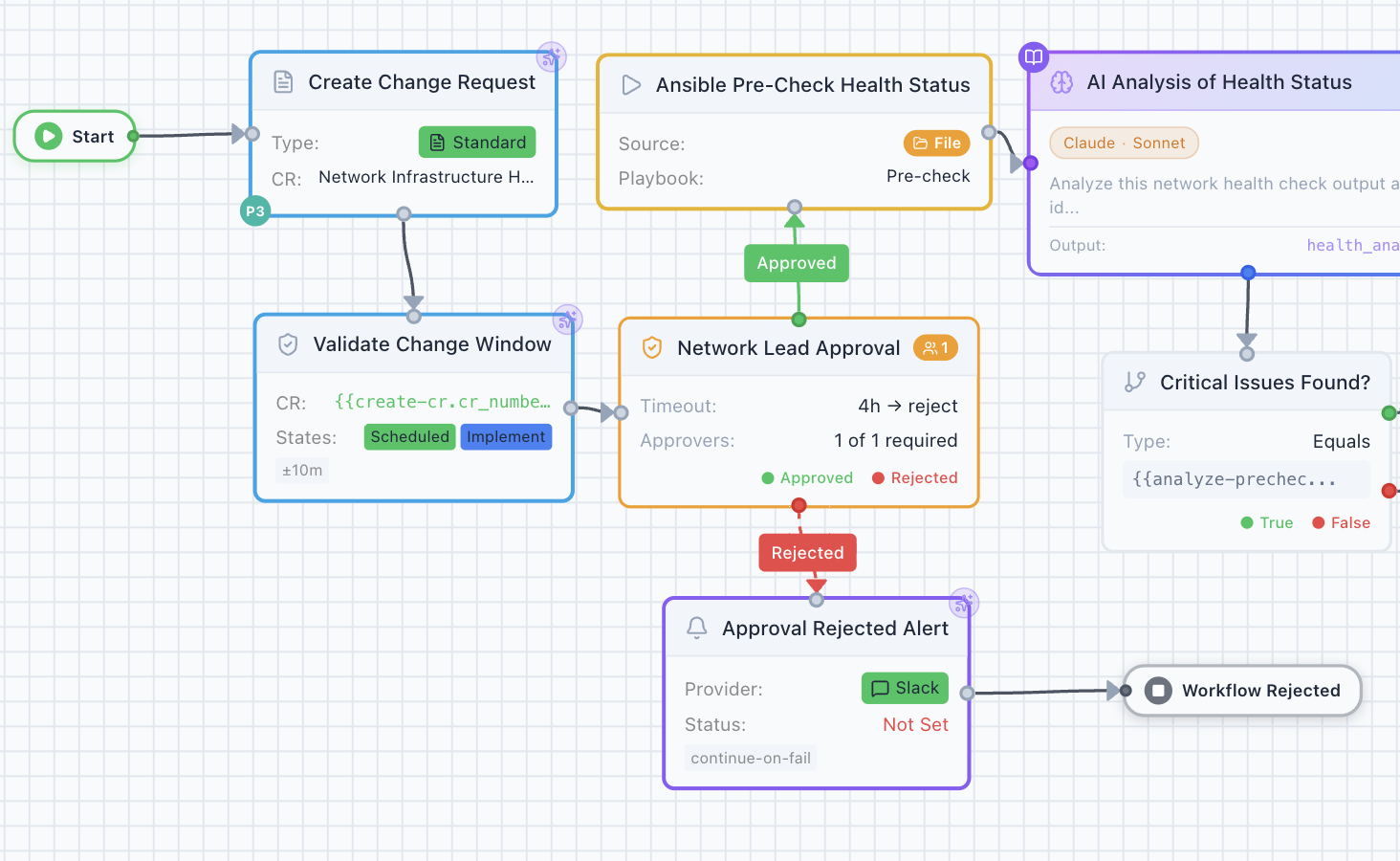Click the True legend in Critical Issues node
This screenshot has height=861, width=1400.
click(x=1266, y=522)
